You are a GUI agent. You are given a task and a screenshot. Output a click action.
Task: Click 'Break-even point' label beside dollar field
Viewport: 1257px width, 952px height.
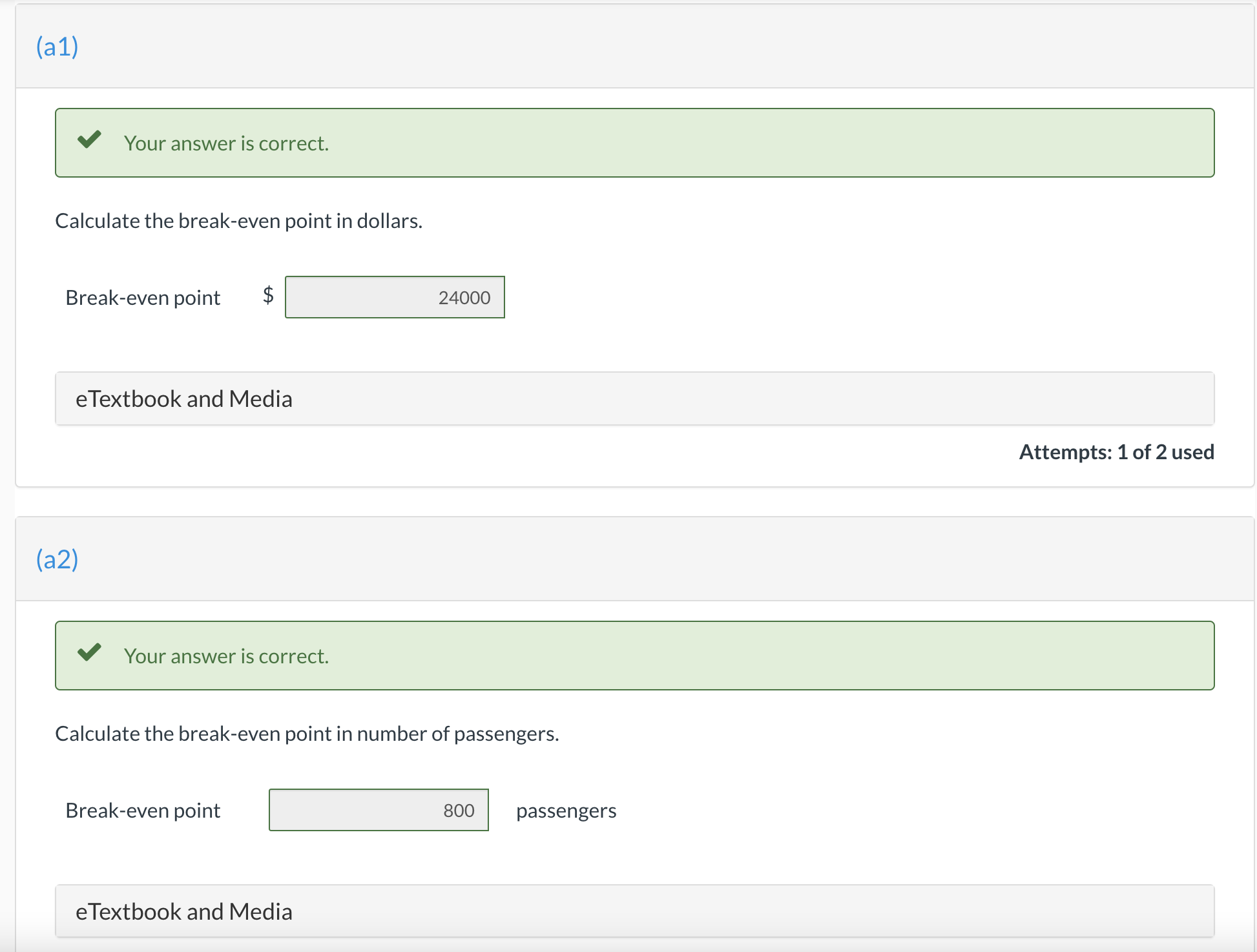[143, 298]
